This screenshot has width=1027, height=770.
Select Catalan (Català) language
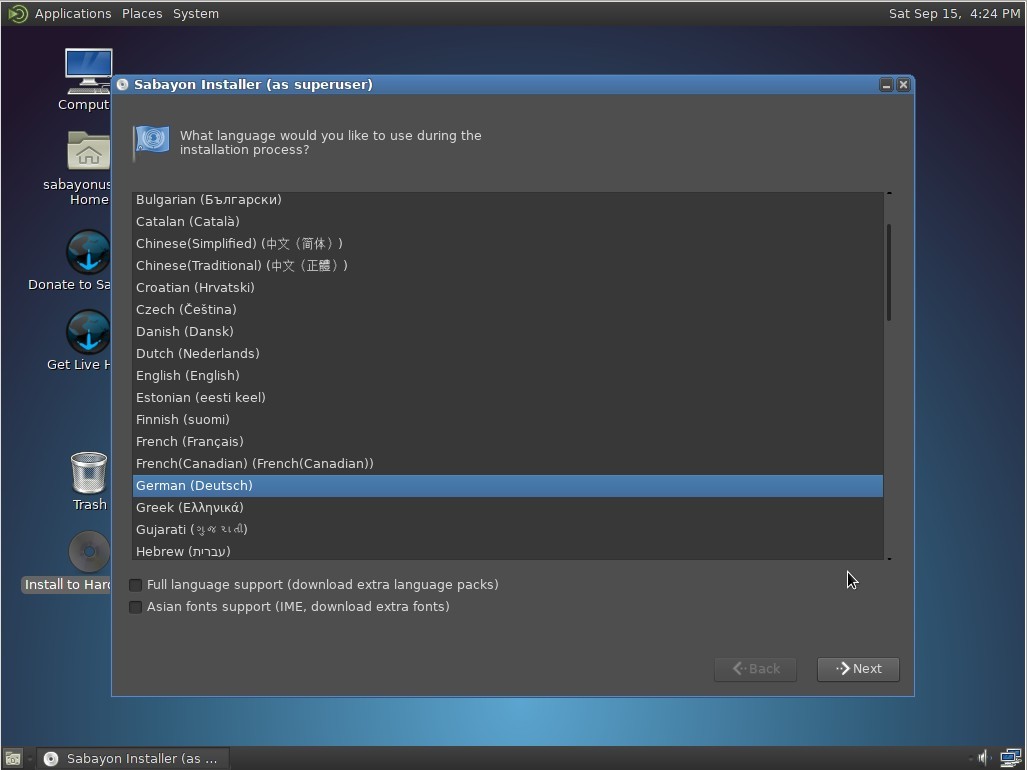point(508,221)
